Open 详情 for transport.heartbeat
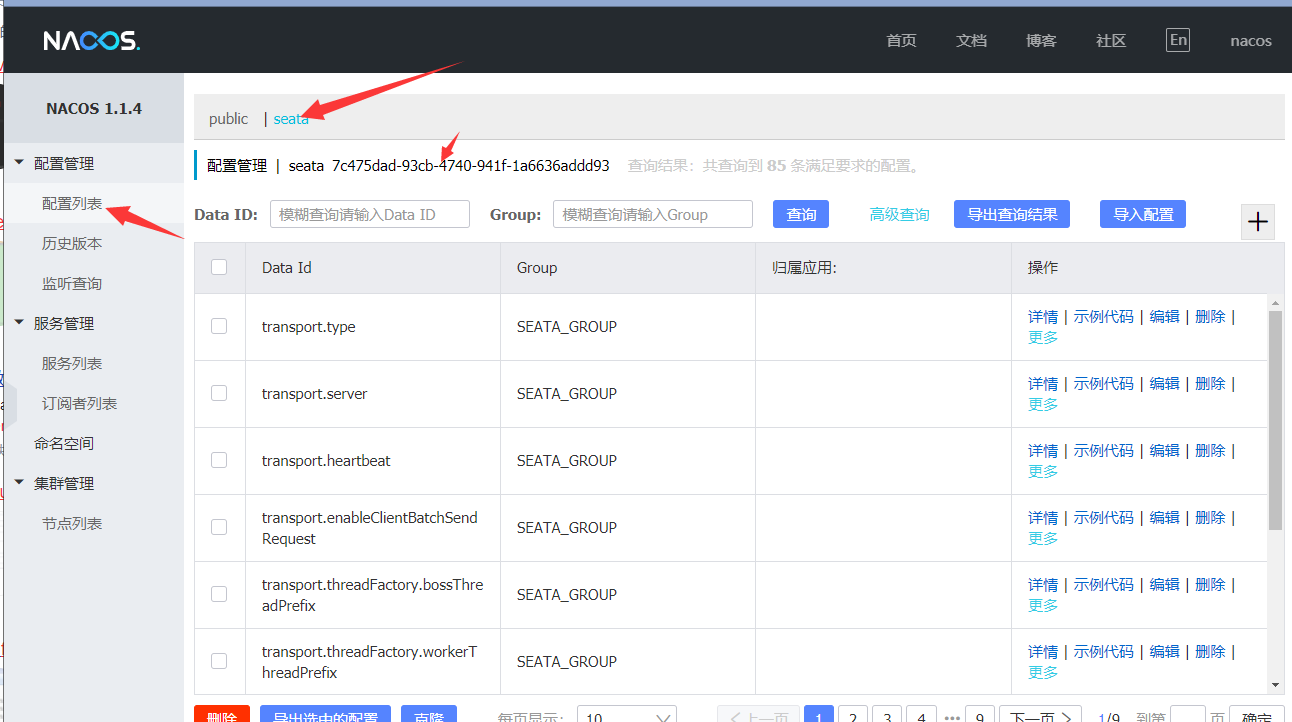Image resolution: width=1292 pixels, height=722 pixels. click(1043, 450)
